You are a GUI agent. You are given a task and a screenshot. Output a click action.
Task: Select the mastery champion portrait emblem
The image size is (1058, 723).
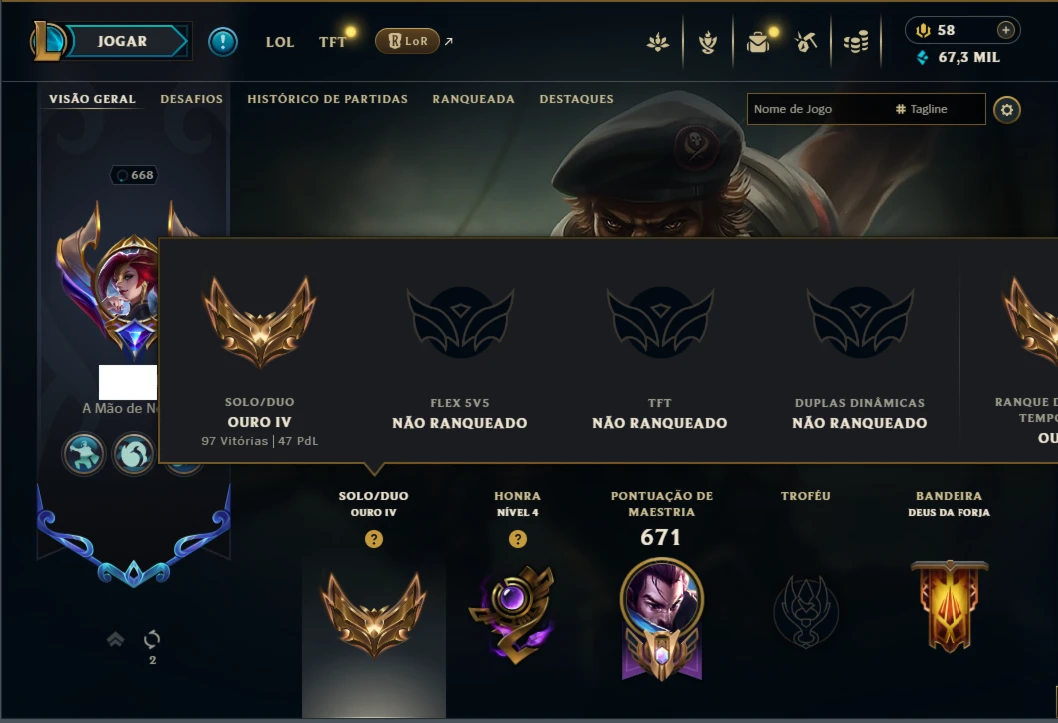[x=662, y=618]
